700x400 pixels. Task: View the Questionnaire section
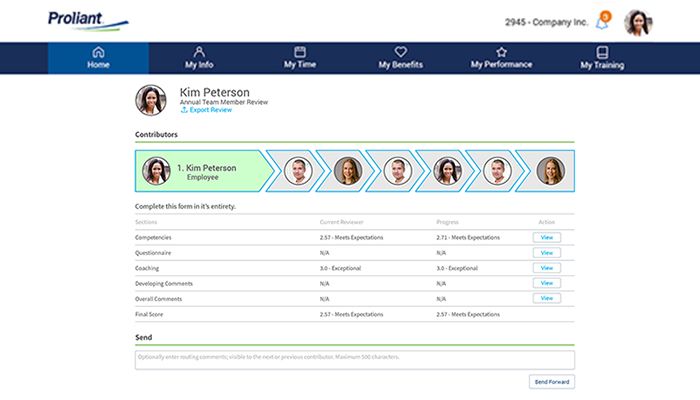547,253
